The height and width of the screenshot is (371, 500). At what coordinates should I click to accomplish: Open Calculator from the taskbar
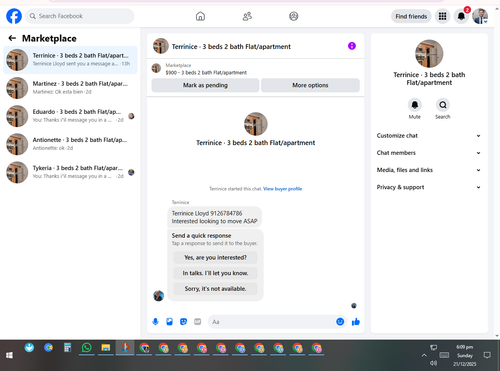point(67,348)
